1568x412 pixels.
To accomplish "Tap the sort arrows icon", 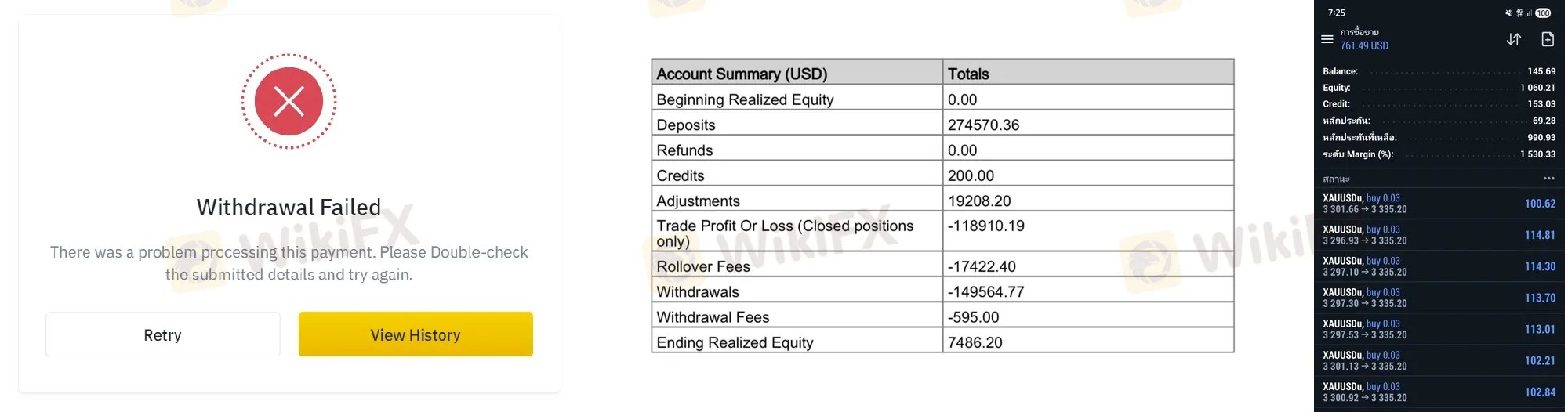I will click(x=1514, y=39).
